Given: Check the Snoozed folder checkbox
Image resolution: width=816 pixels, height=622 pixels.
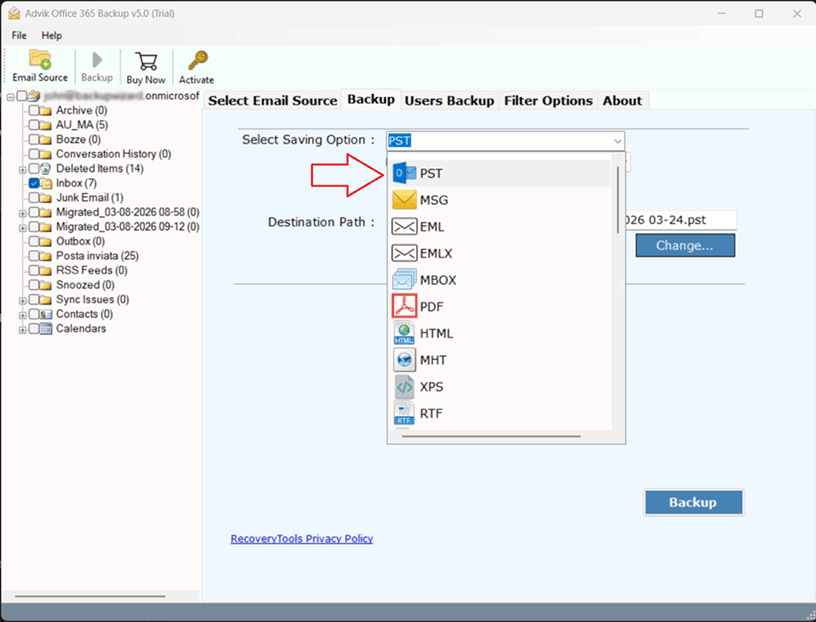Looking at the screenshot, I should click(x=34, y=285).
